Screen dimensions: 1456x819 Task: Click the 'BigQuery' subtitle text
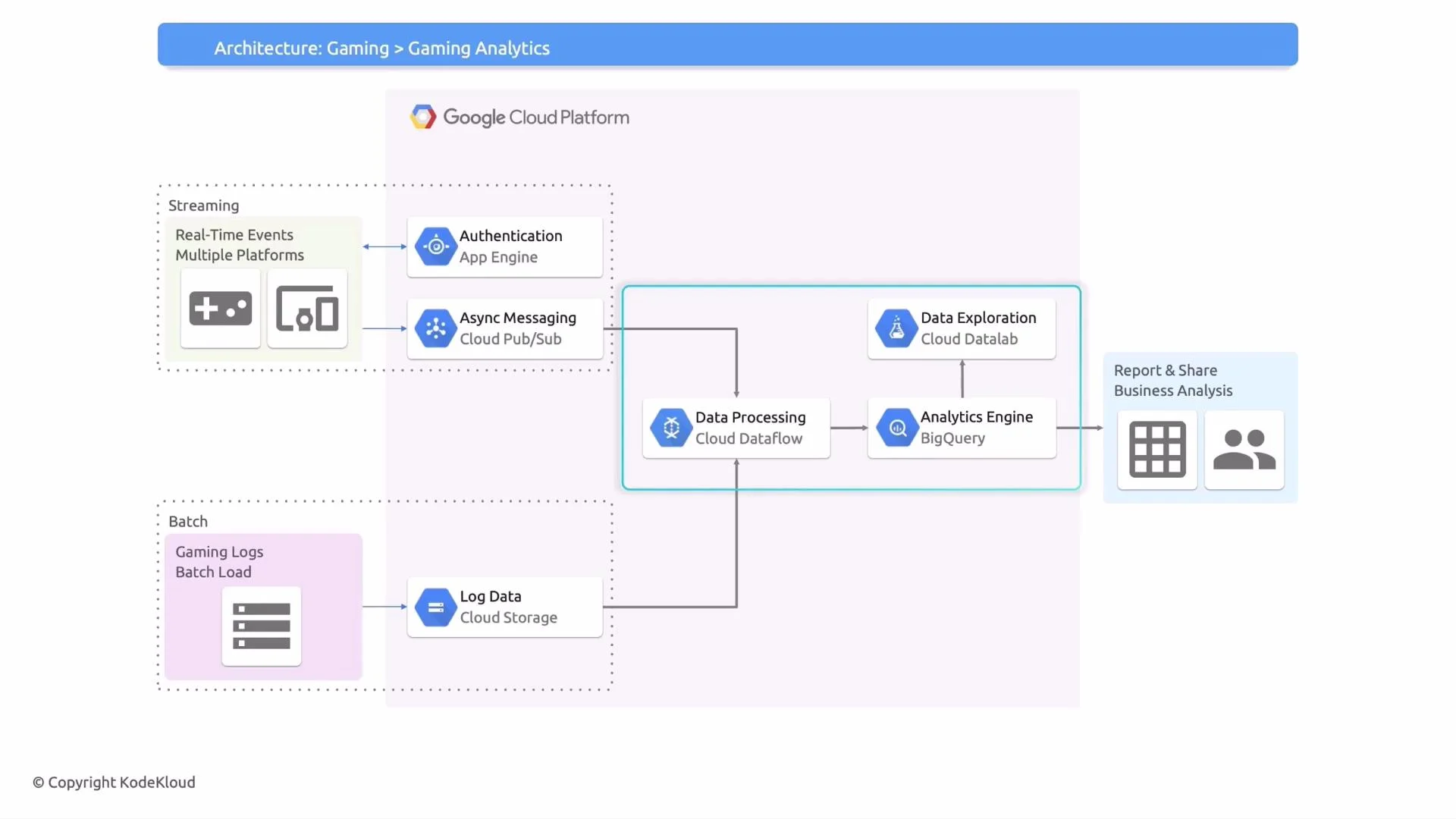[x=952, y=438]
